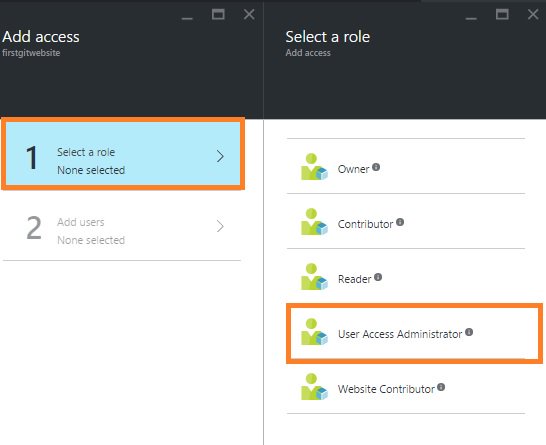546x445 pixels.
Task: Choose the User Access Administrator label
Action: [400, 334]
